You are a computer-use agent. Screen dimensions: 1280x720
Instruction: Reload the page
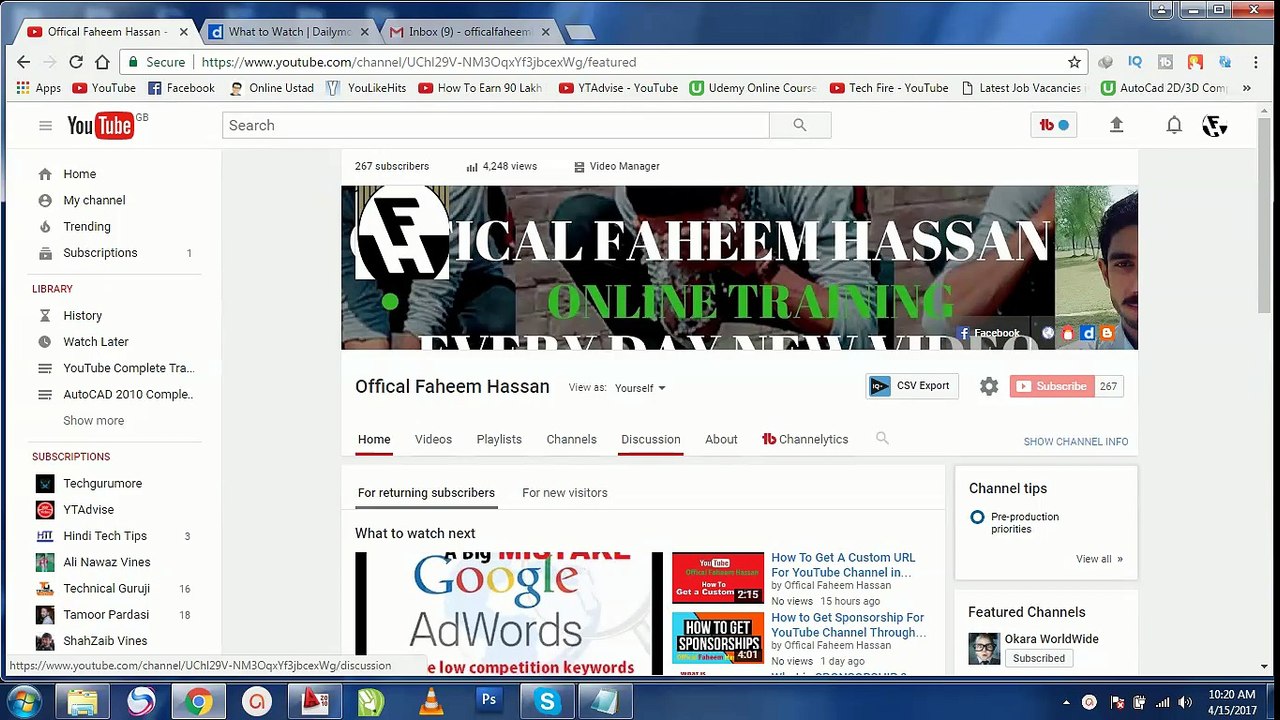(x=76, y=62)
